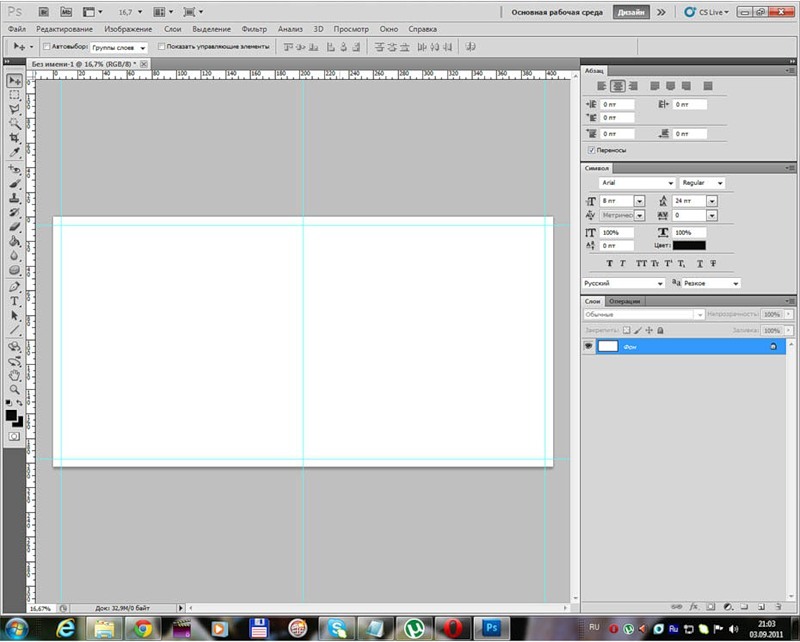The image size is (800, 642).
Task: Hide the Фон layer via eye icon
Action: 588,346
